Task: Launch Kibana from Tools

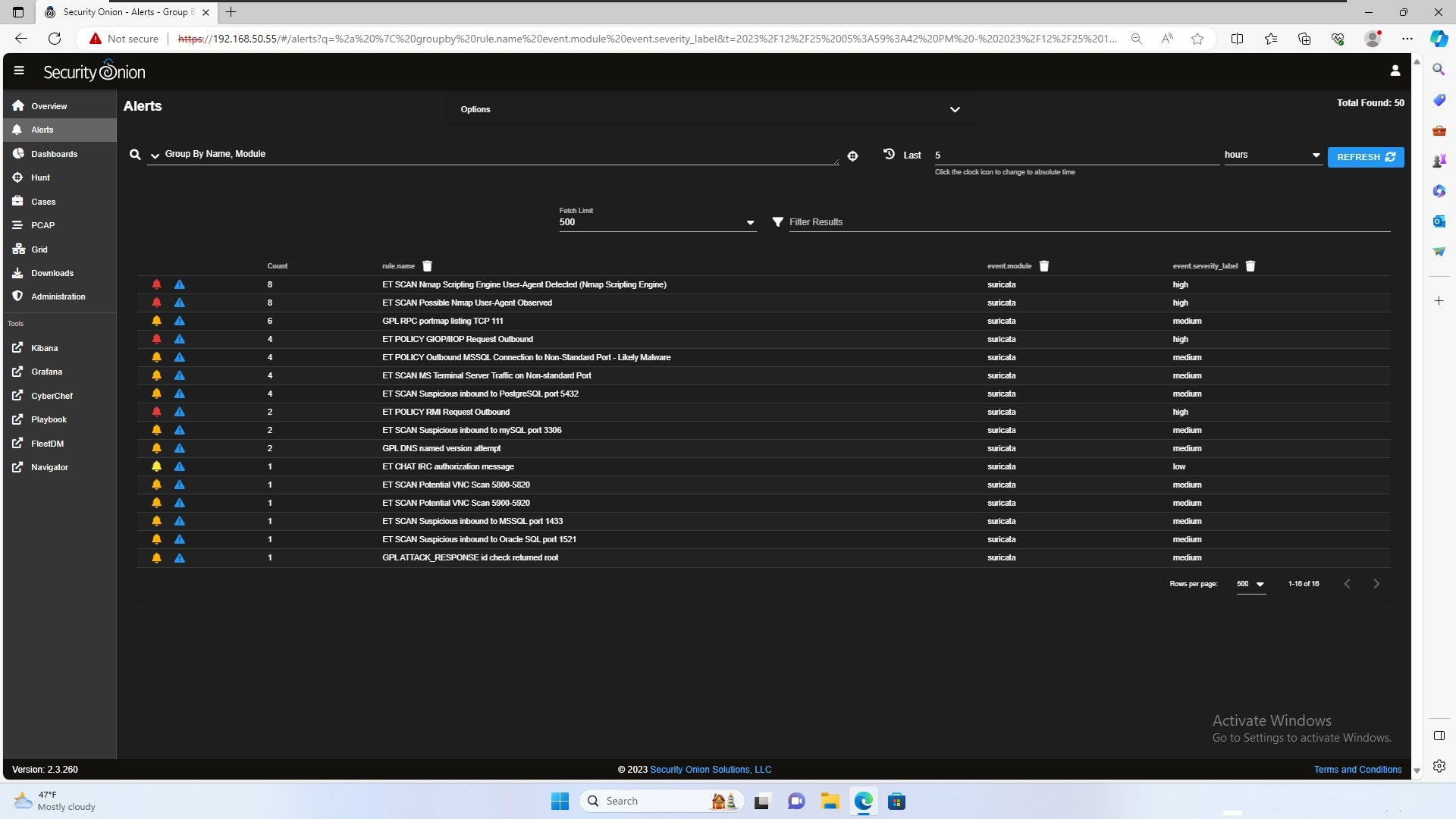Action: [x=60, y=348]
